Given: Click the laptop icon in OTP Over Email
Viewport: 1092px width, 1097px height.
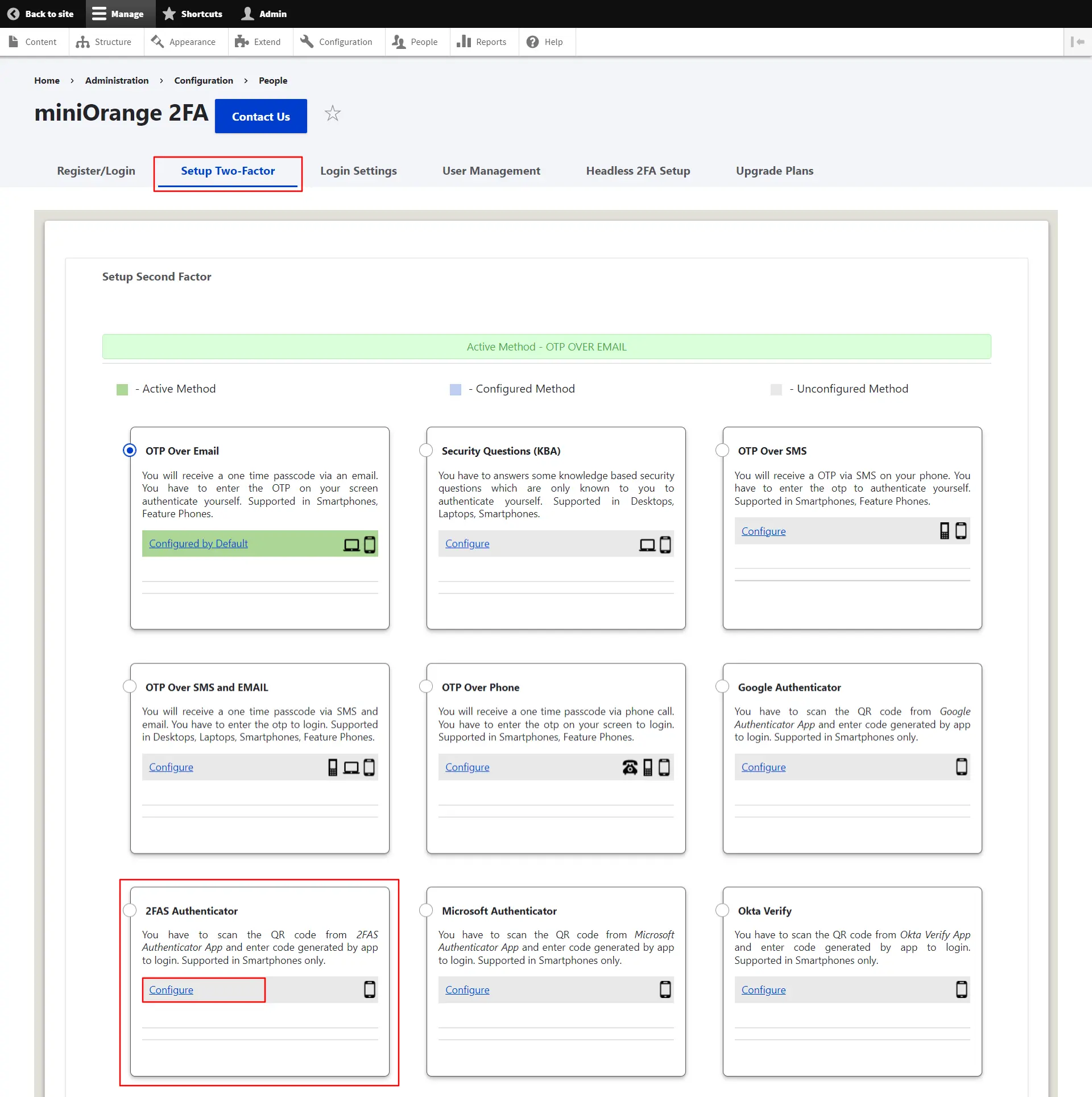Looking at the screenshot, I should tap(351, 545).
